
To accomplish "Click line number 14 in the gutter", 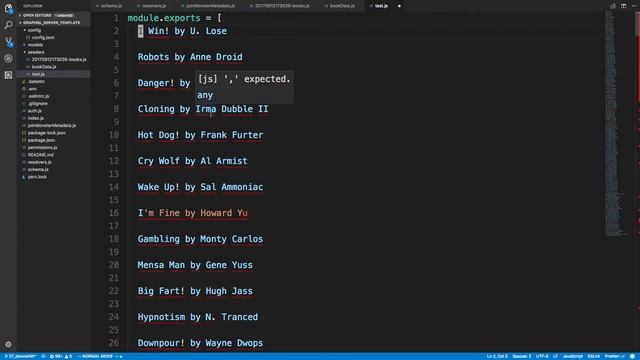I will point(114,187).
